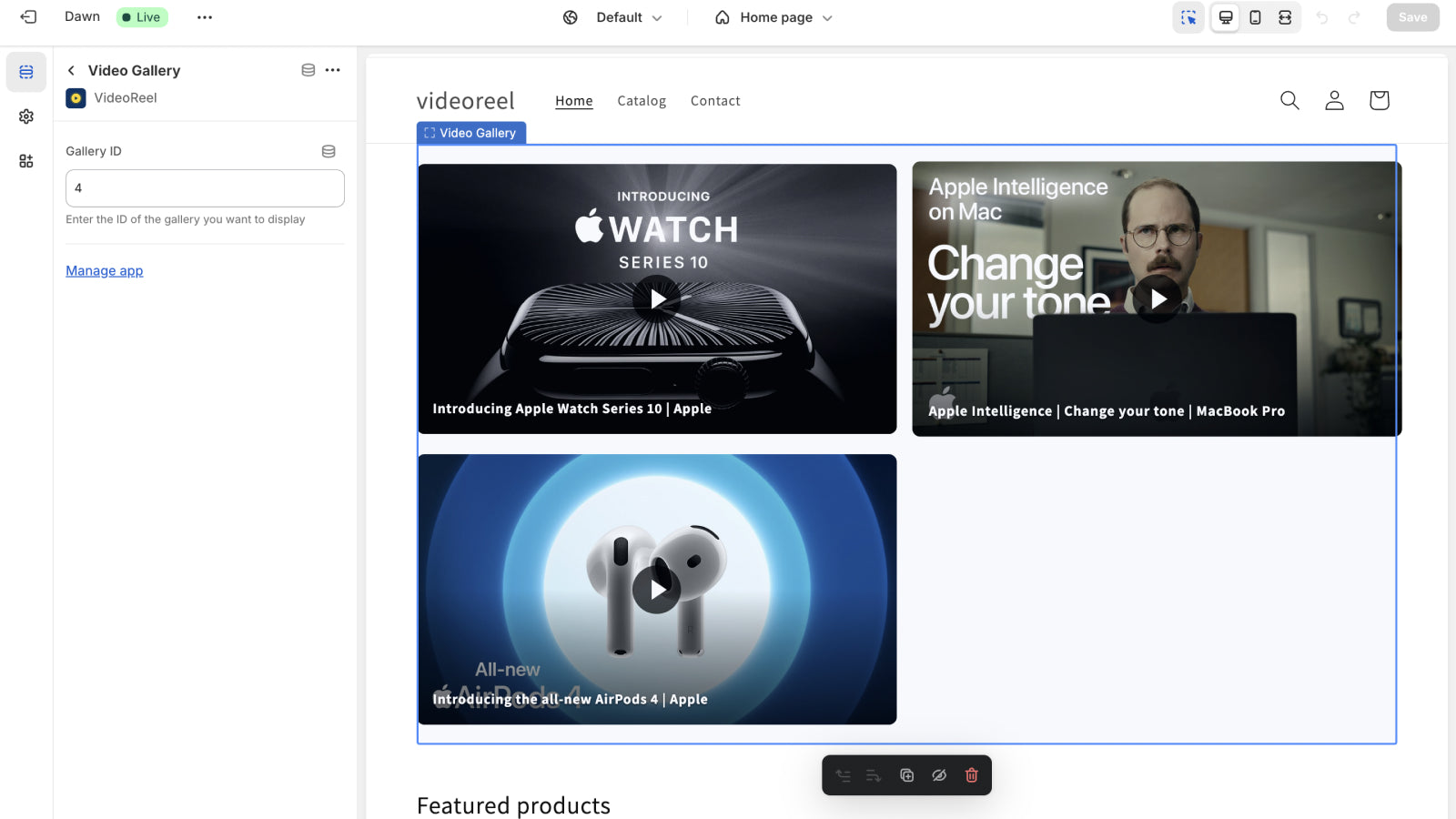
Task: Open the Contact page link
Action: click(x=715, y=101)
